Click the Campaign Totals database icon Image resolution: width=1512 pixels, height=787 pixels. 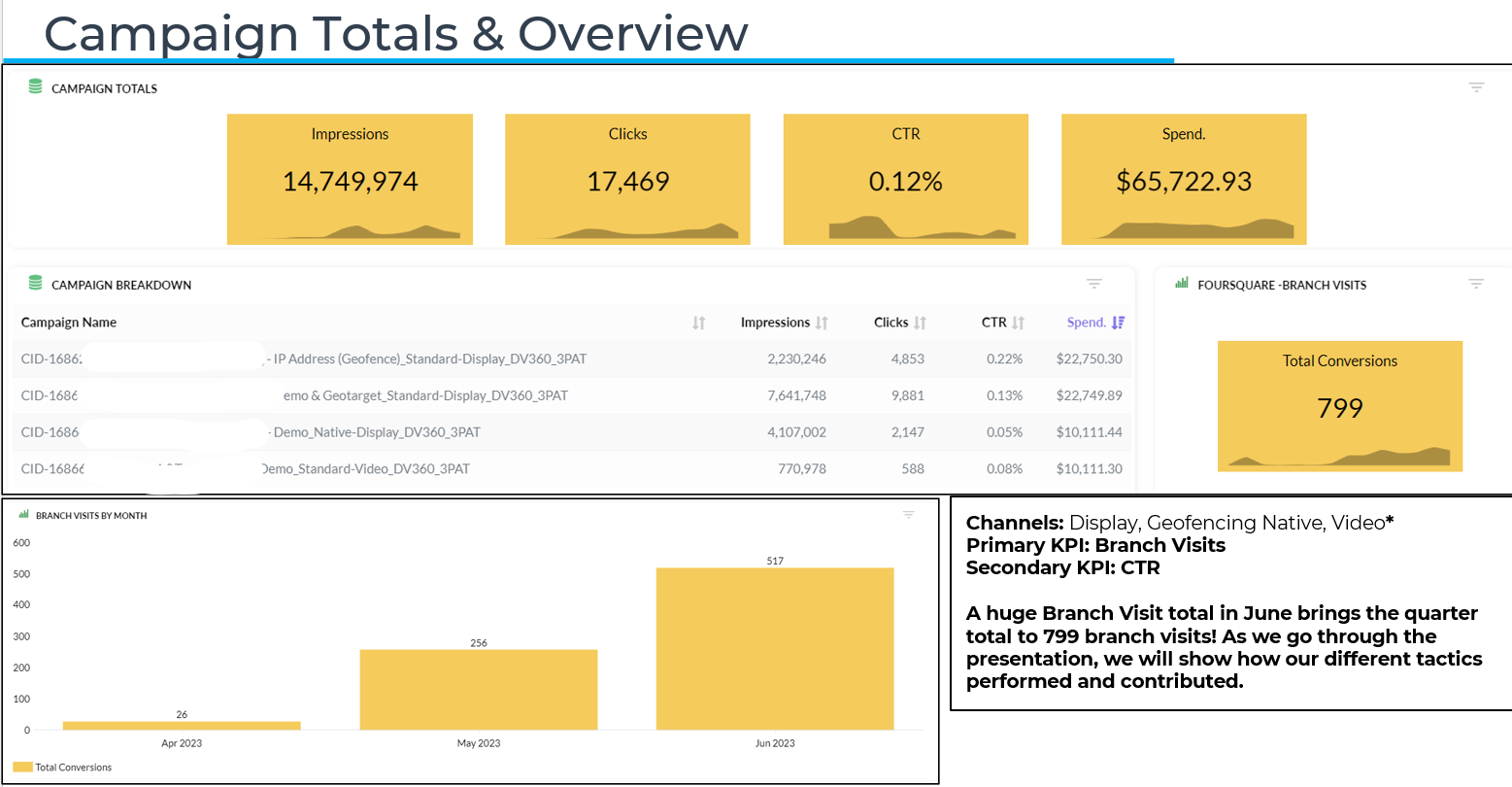point(36,87)
